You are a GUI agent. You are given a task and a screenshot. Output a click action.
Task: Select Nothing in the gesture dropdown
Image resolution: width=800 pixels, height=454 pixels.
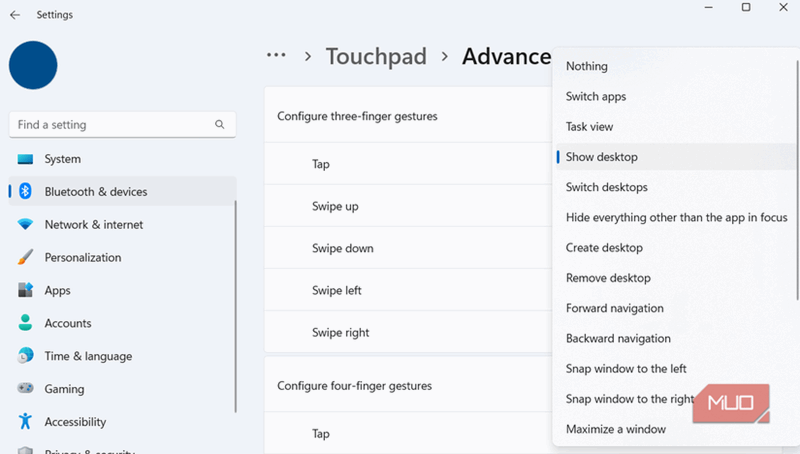pyautogui.click(x=586, y=66)
